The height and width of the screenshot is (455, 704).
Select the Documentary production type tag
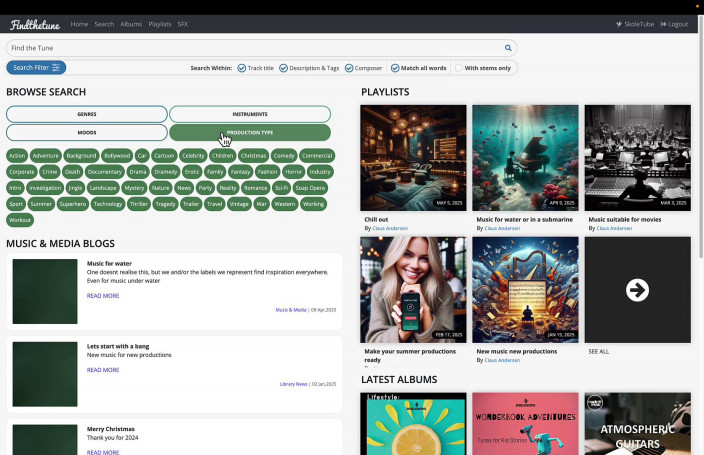pos(105,172)
